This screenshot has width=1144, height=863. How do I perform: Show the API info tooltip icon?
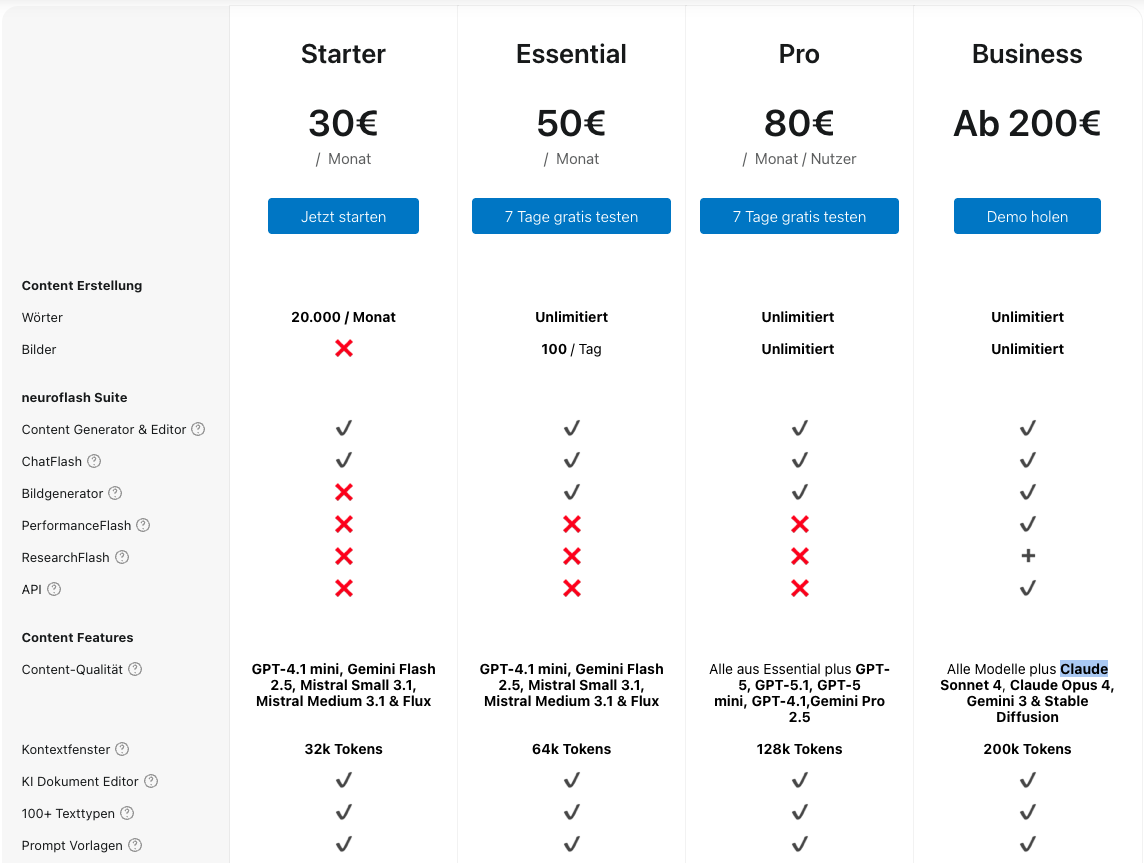coord(54,589)
